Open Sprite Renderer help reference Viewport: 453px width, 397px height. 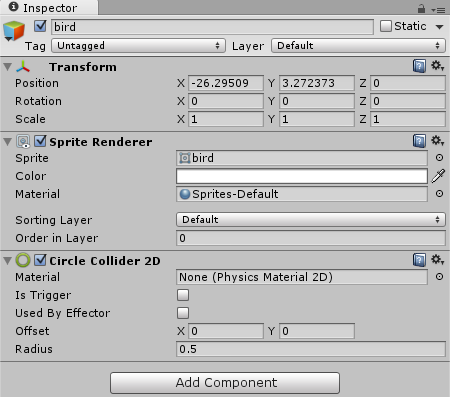pos(419,141)
